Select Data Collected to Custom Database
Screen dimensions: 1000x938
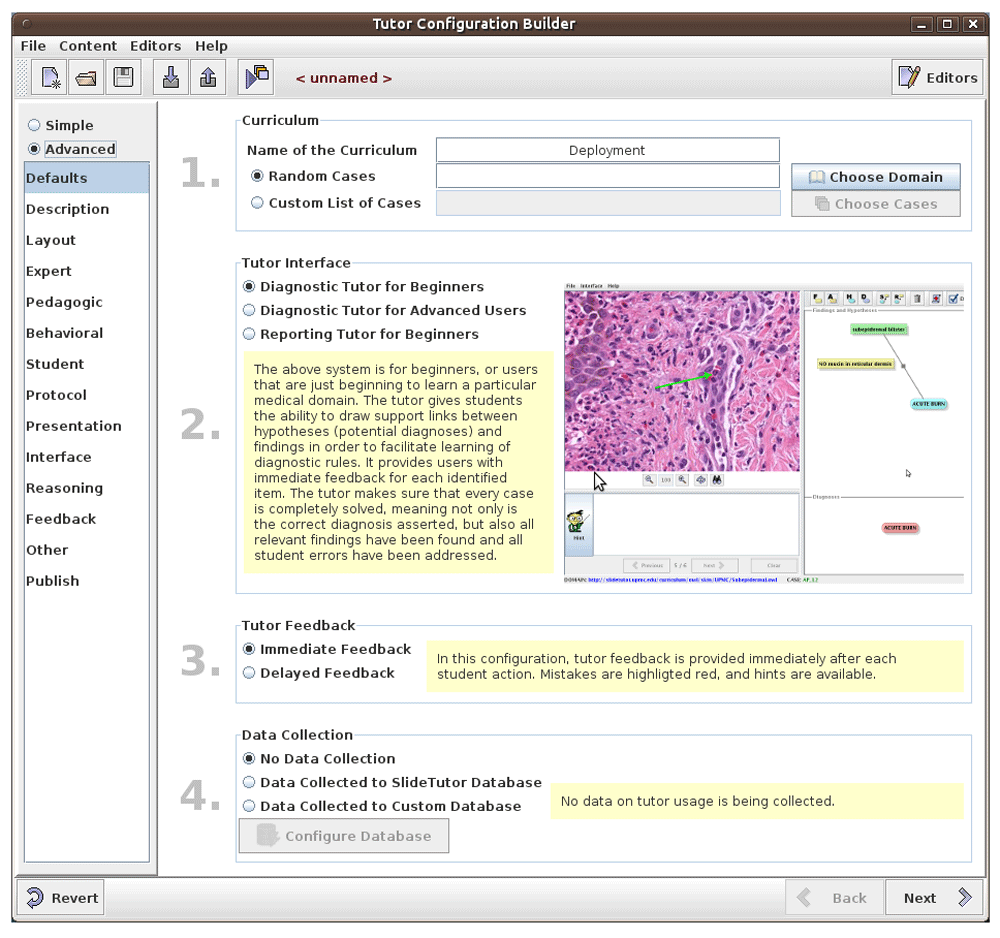point(381,806)
